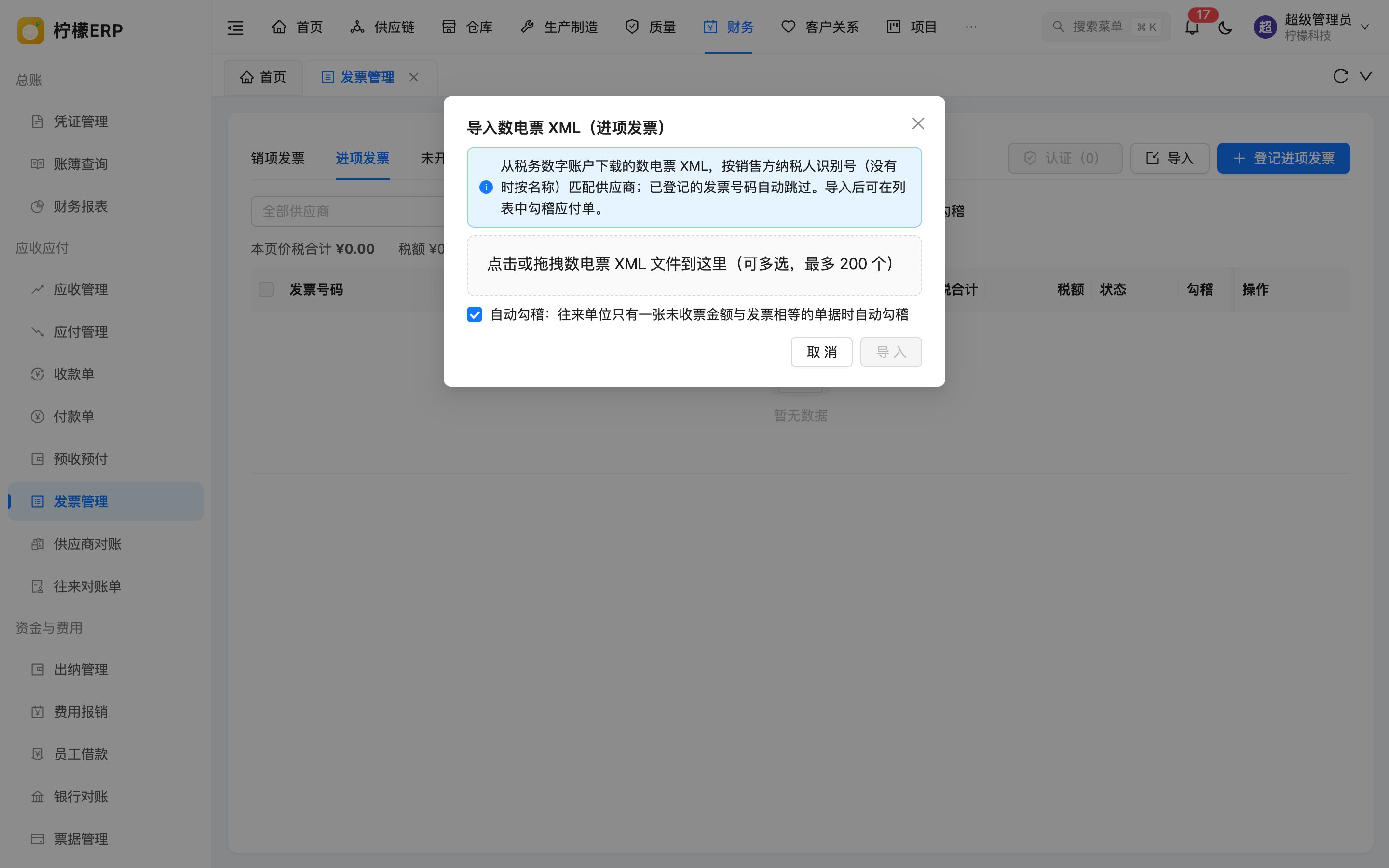Click the 导入 toolbar button
The width and height of the screenshot is (1389, 868).
tap(1170, 159)
